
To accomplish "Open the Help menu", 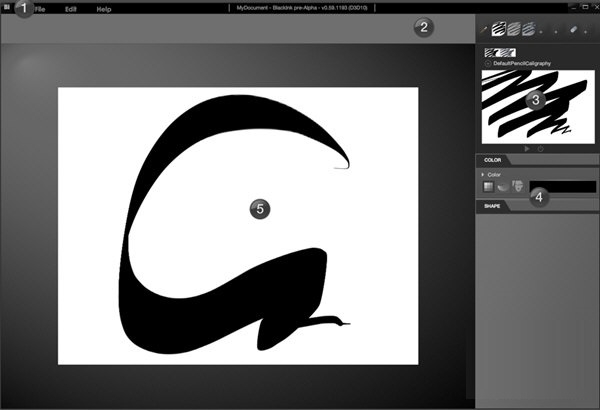I will tap(104, 8).
